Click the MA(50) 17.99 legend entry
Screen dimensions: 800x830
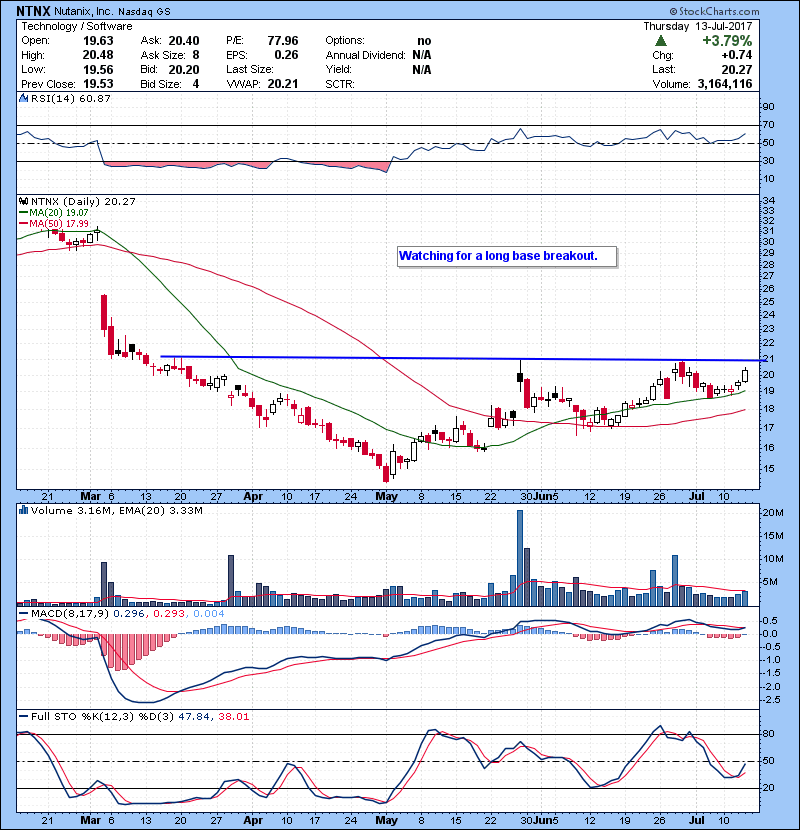[53, 223]
